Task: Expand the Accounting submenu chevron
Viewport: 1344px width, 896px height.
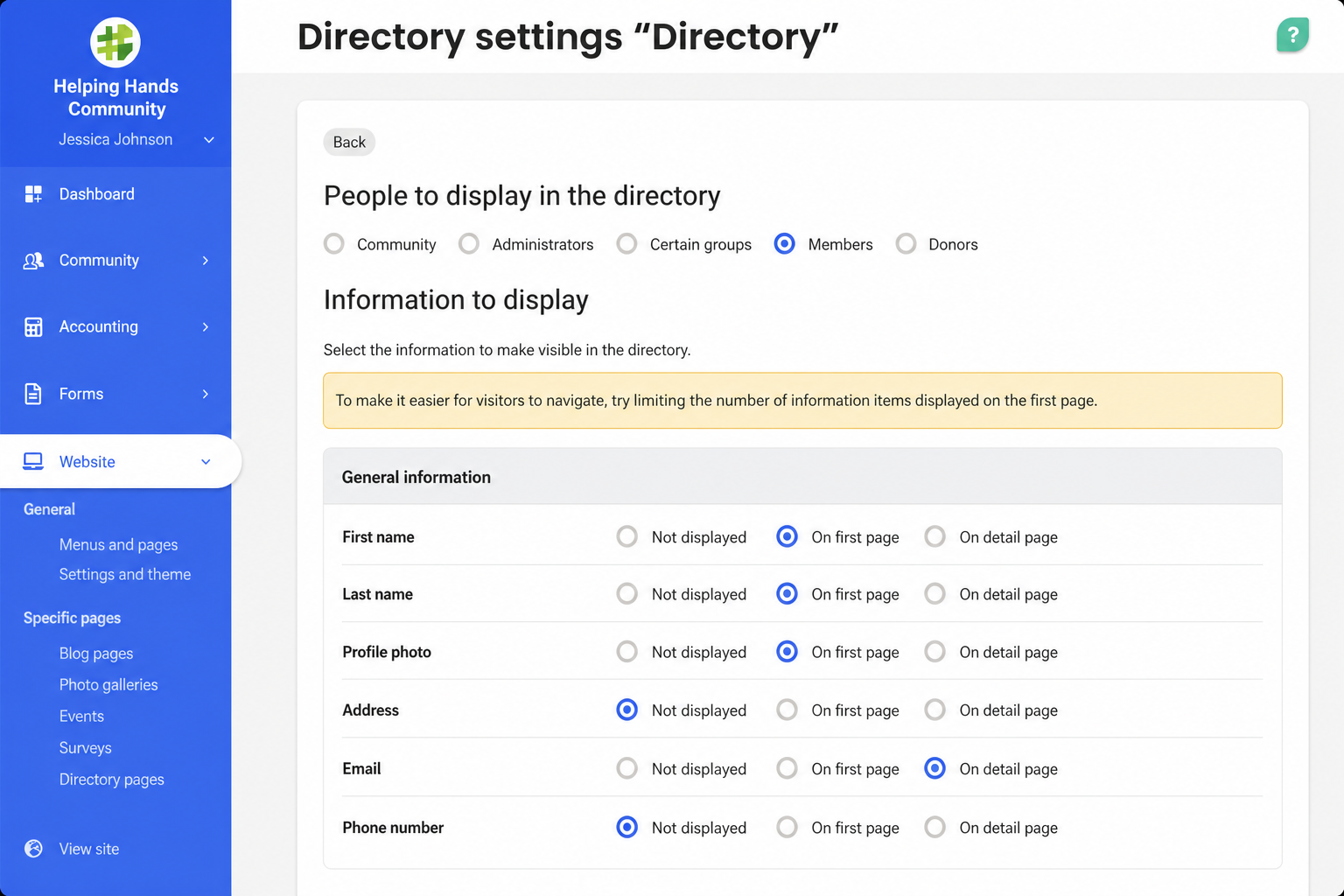Action: coord(206,327)
